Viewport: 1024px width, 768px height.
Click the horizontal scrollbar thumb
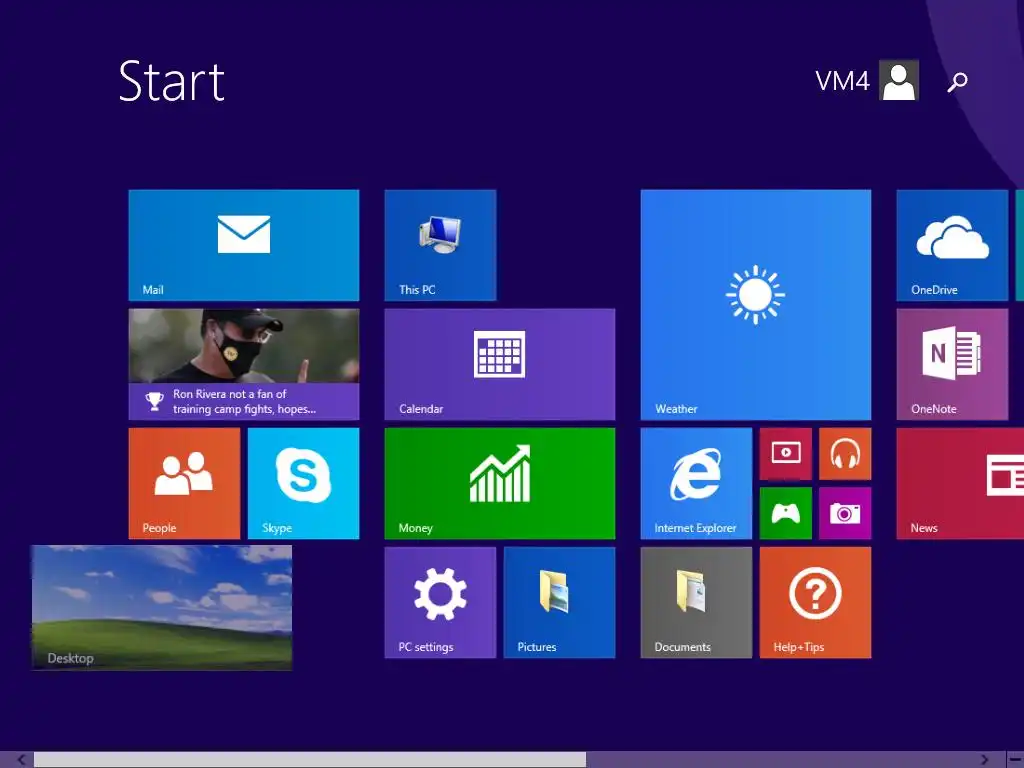[310, 760]
